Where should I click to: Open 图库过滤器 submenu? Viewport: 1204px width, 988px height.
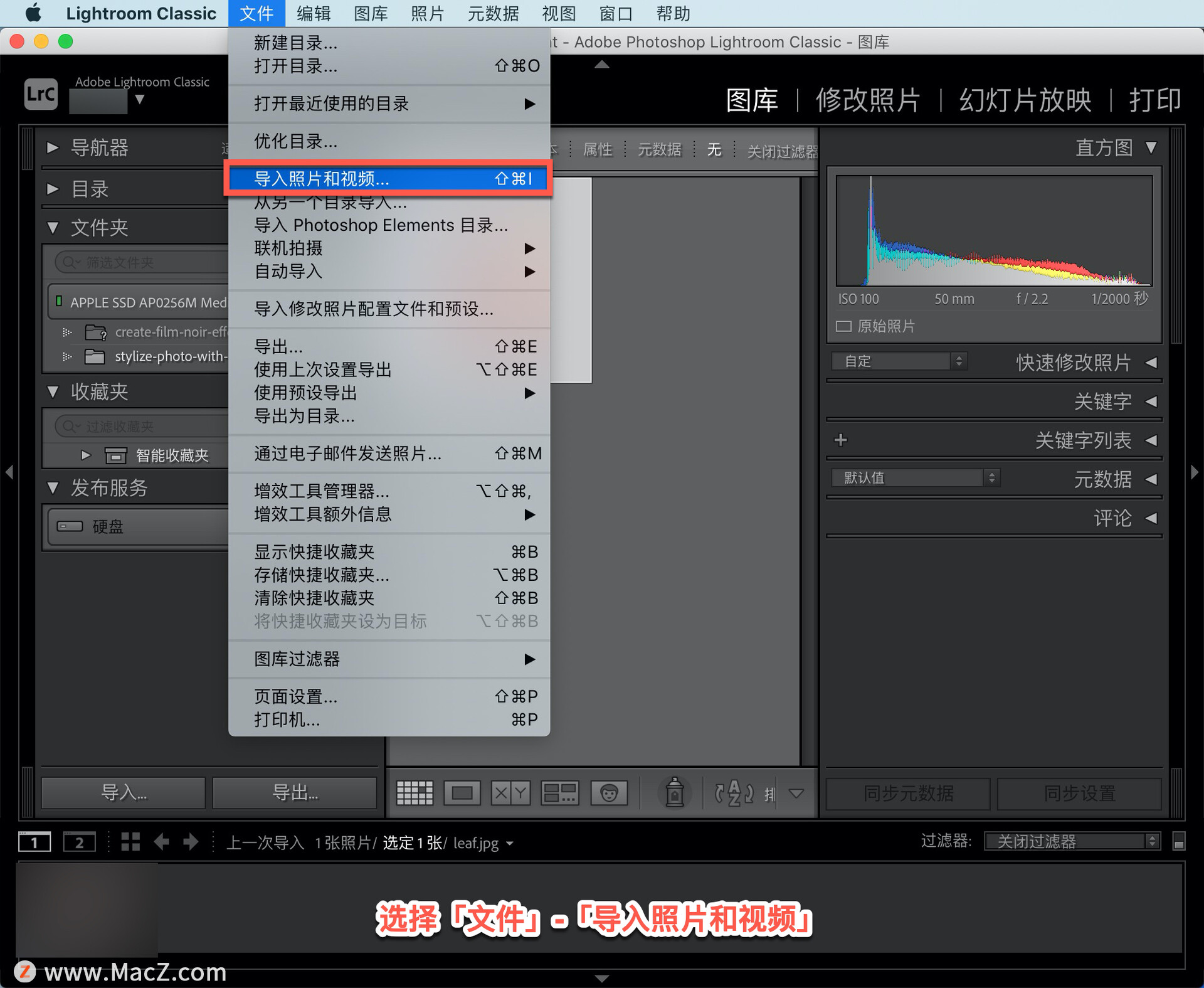[x=389, y=659]
